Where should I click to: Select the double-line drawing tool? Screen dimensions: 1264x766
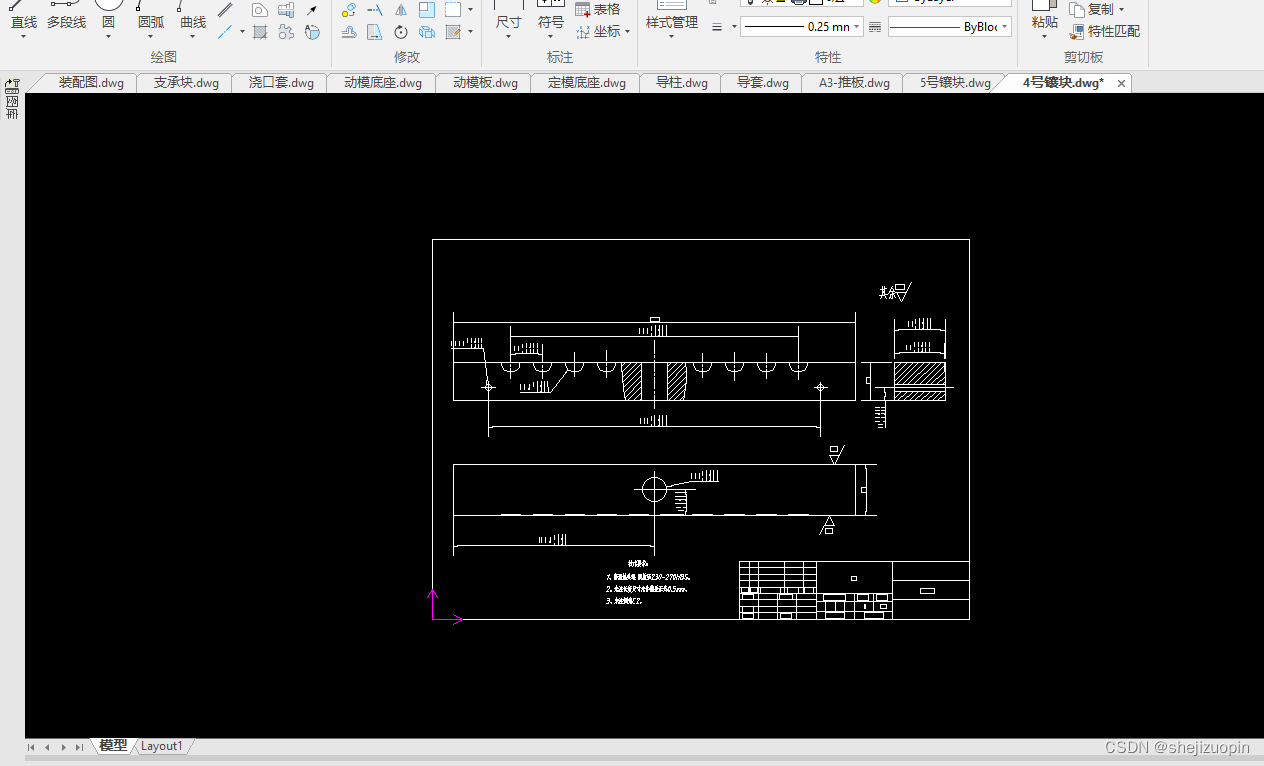click(x=226, y=10)
